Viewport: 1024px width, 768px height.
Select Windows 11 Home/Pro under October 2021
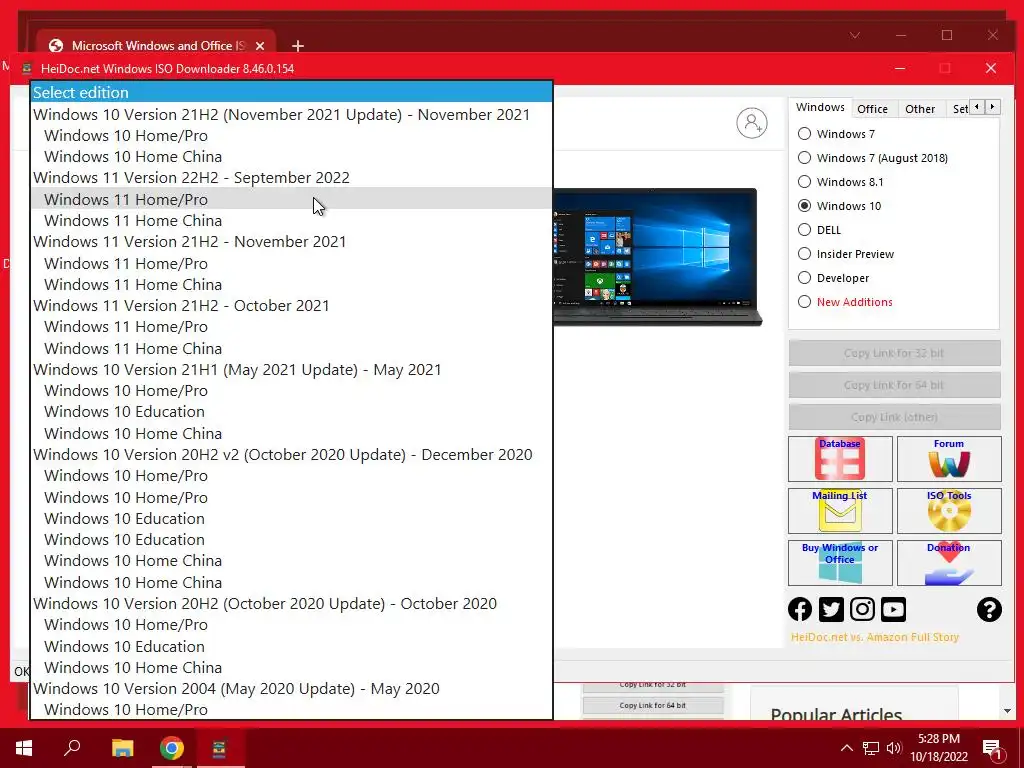pyautogui.click(x=291, y=327)
